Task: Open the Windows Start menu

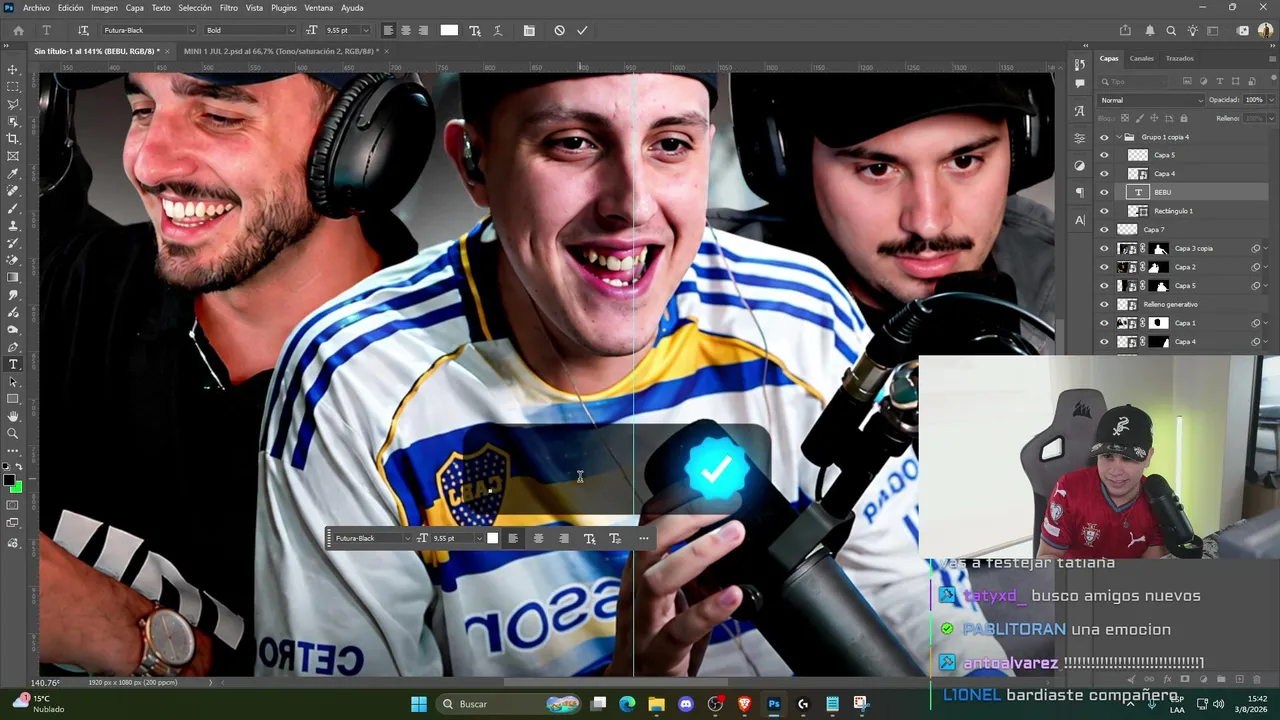Action: (x=419, y=704)
